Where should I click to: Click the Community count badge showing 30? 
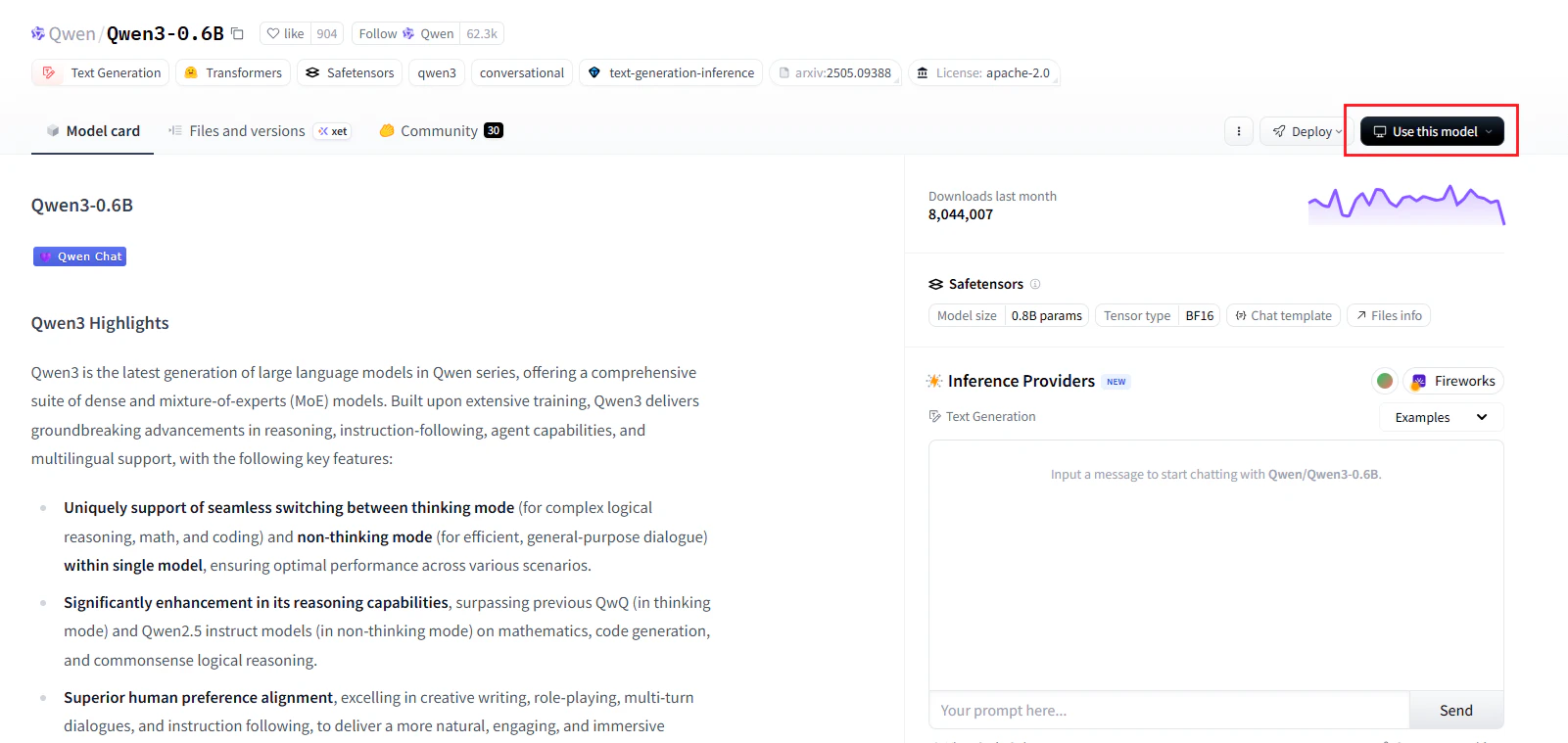tap(494, 130)
